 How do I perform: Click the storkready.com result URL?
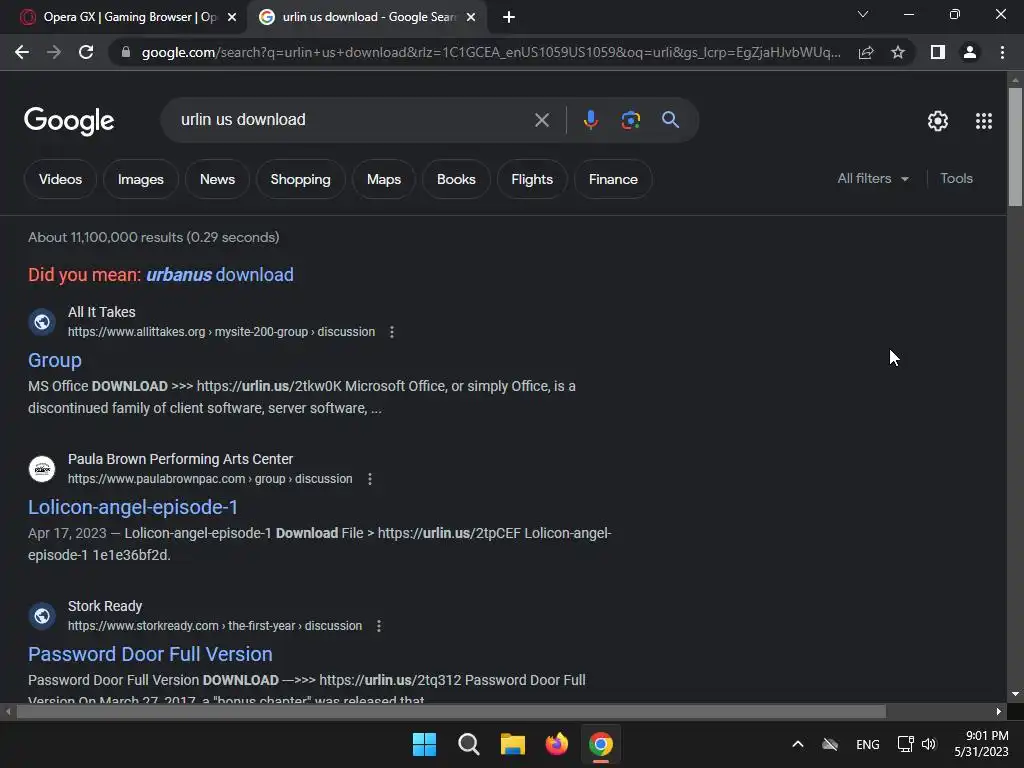tap(214, 626)
